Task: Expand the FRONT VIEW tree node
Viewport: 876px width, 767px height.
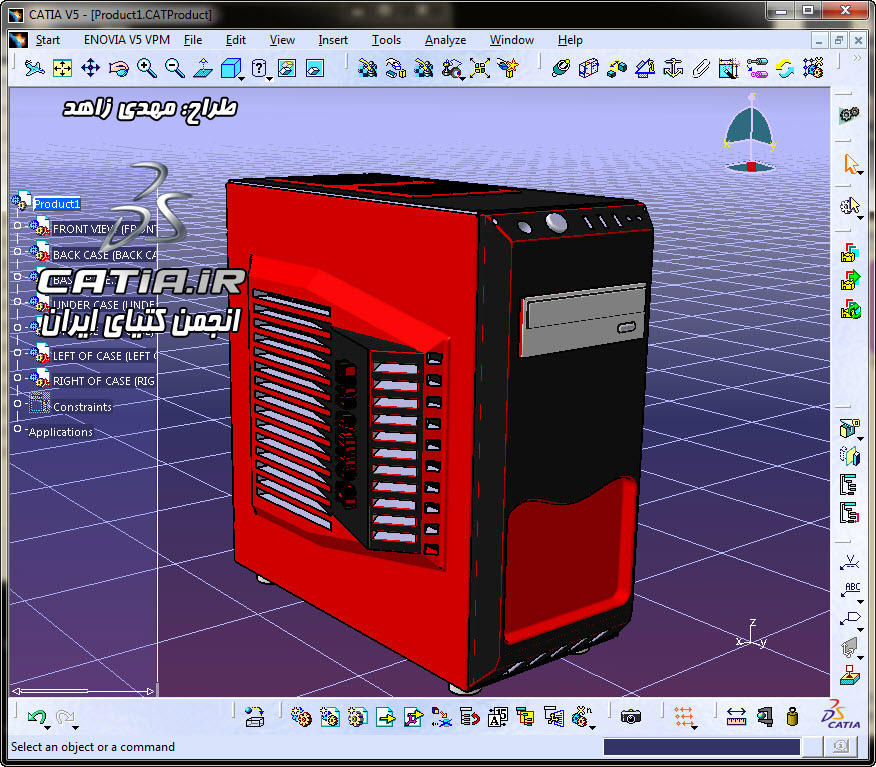Action: point(17,226)
